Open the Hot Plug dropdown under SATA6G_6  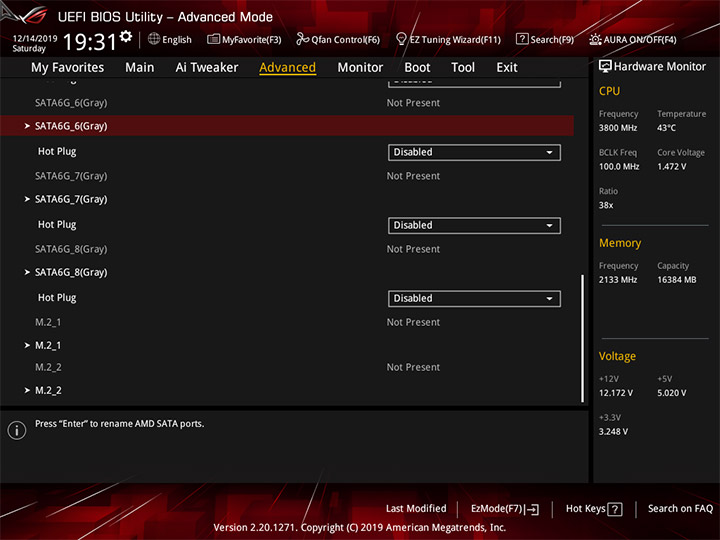[x=474, y=152]
